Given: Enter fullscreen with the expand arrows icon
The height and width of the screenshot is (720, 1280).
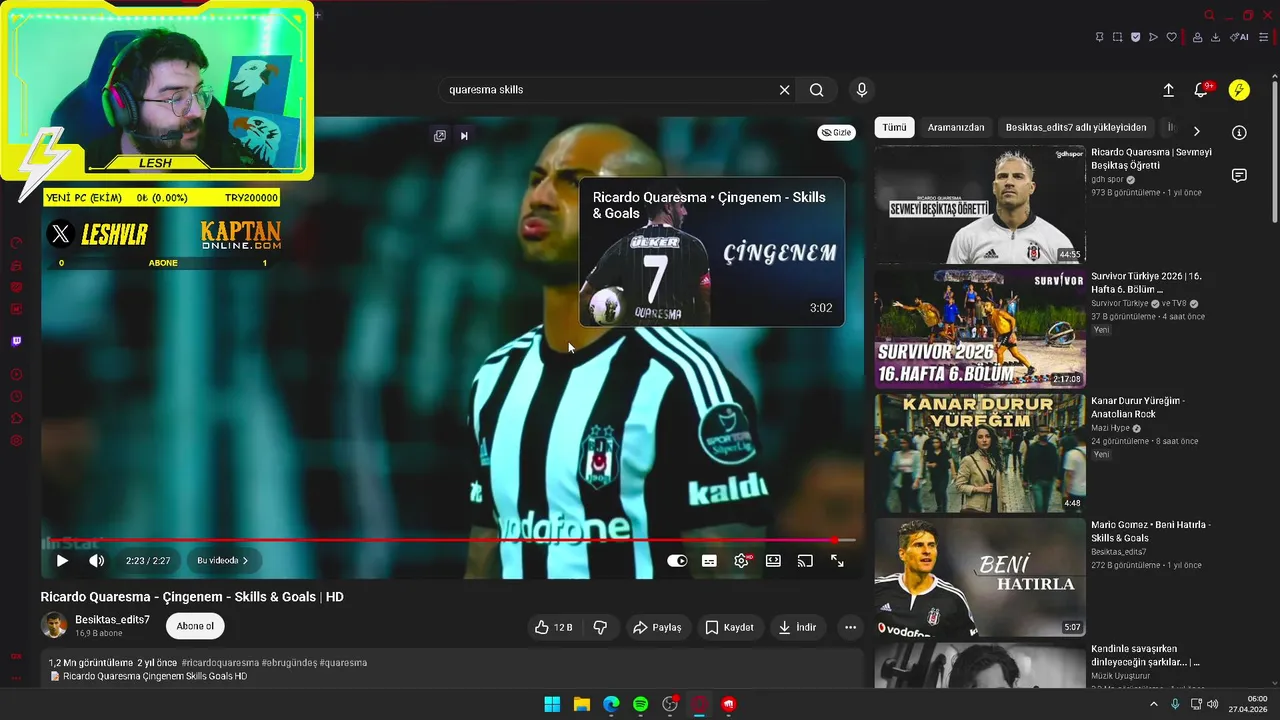Looking at the screenshot, I should coord(837,561).
